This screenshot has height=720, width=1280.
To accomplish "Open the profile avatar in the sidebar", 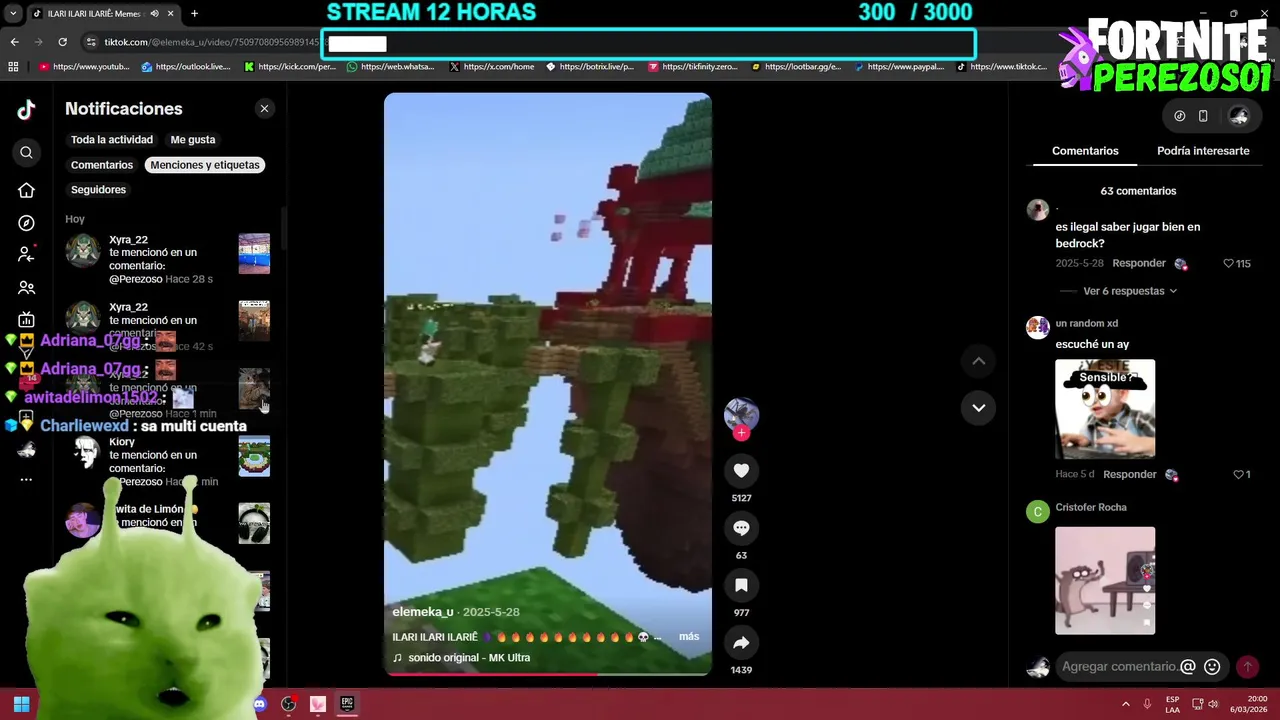I will point(26,450).
